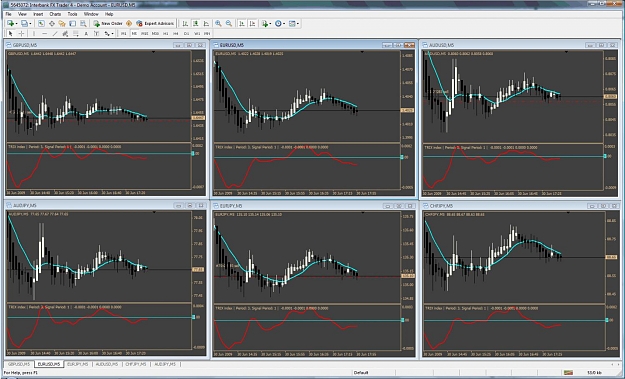
Task: Click the New Order button
Action: (x=108, y=24)
